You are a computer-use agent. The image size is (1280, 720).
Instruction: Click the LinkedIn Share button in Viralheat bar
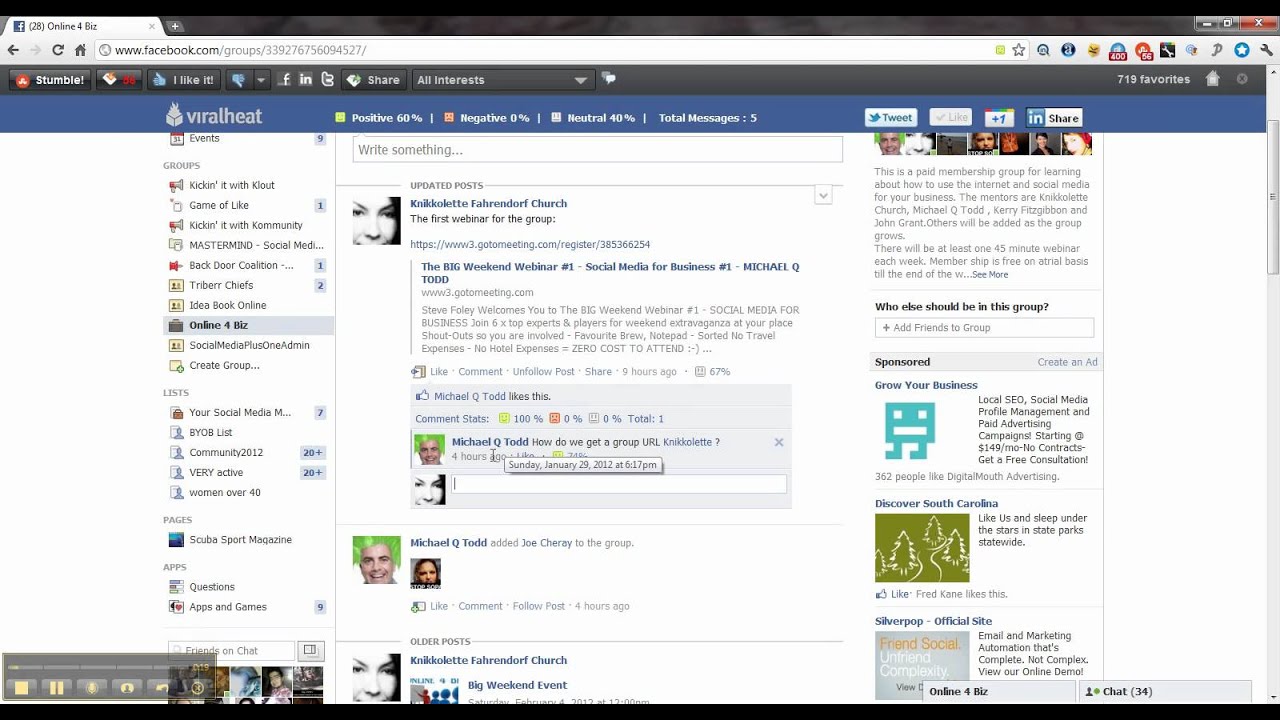click(1054, 118)
